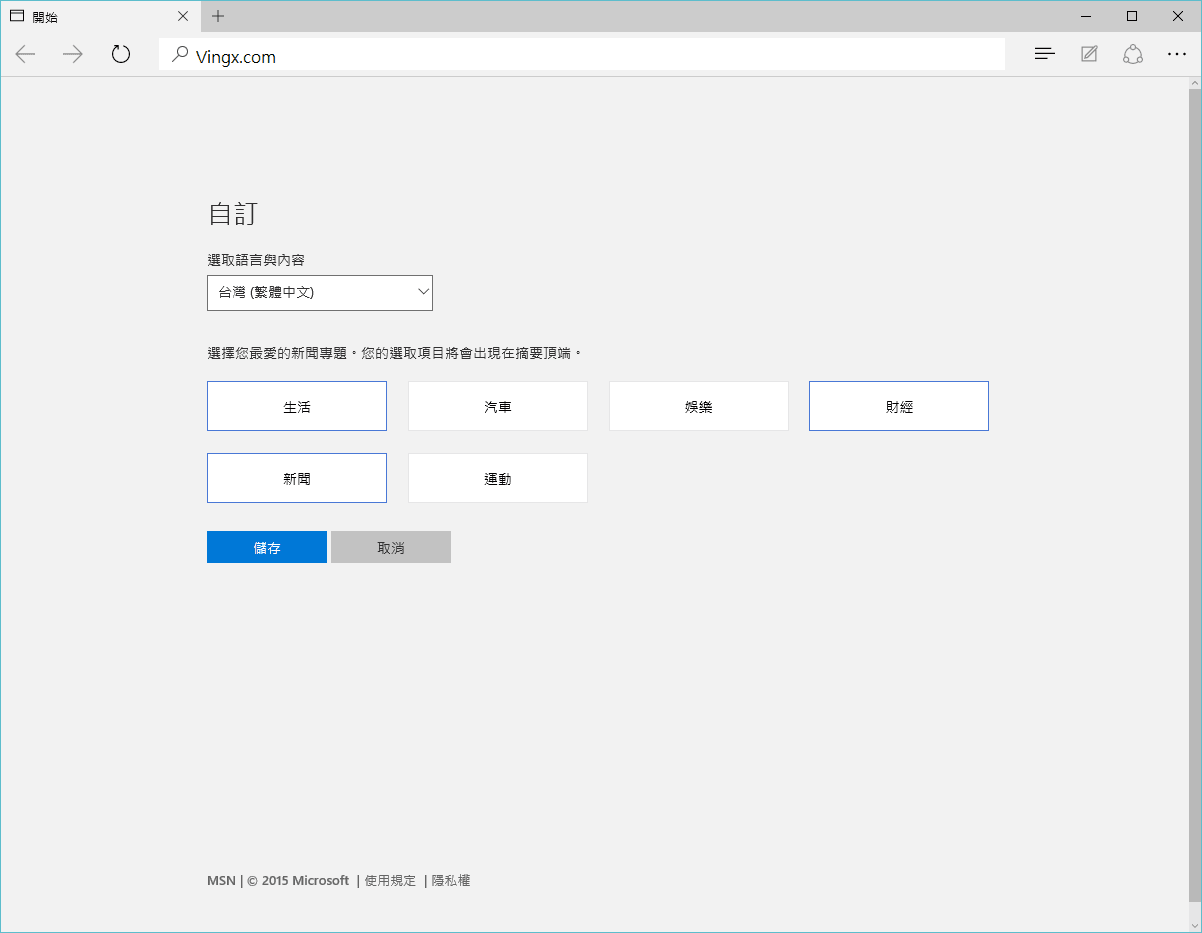
Task: Toggle the 生活 topic tile
Action: (297, 406)
